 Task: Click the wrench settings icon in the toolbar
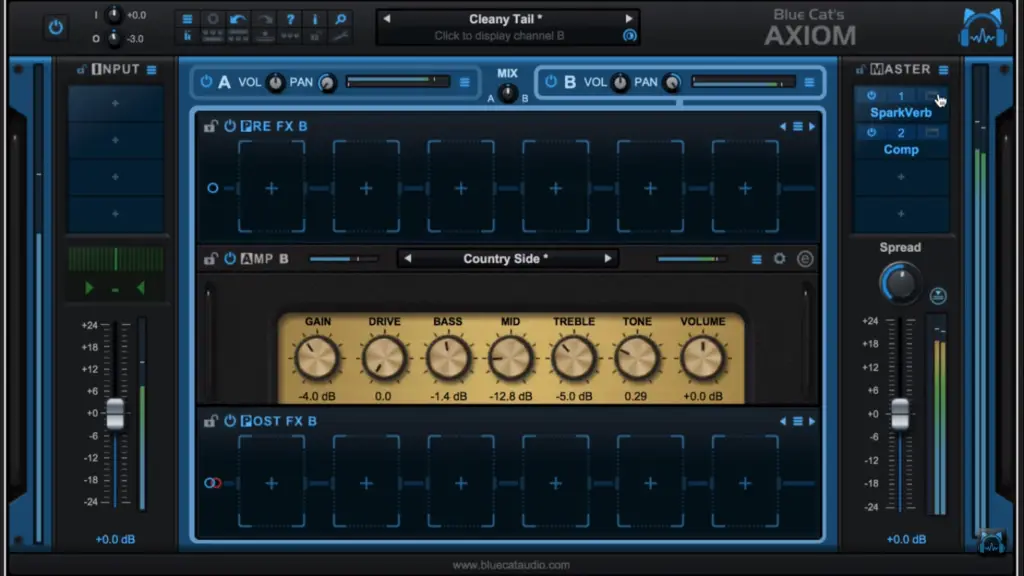341,37
